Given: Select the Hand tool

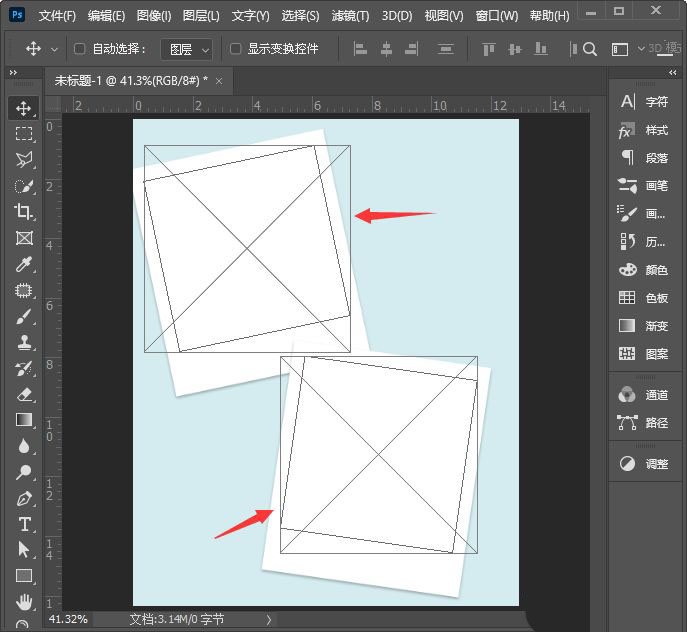Looking at the screenshot, I should pyautogui.click(x=24, y=602).
